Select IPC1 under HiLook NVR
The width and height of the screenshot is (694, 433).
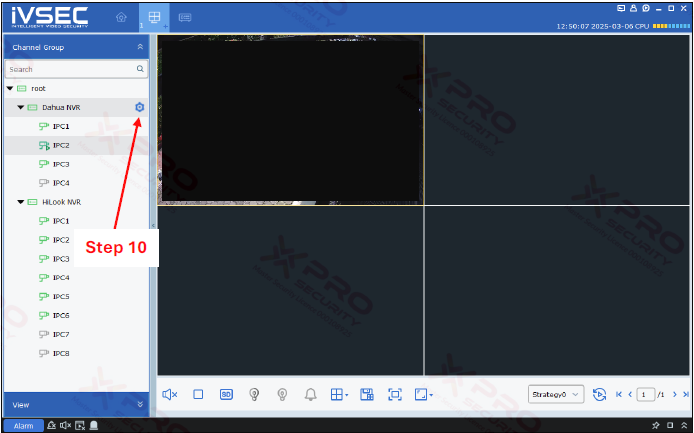coord(61,221)
